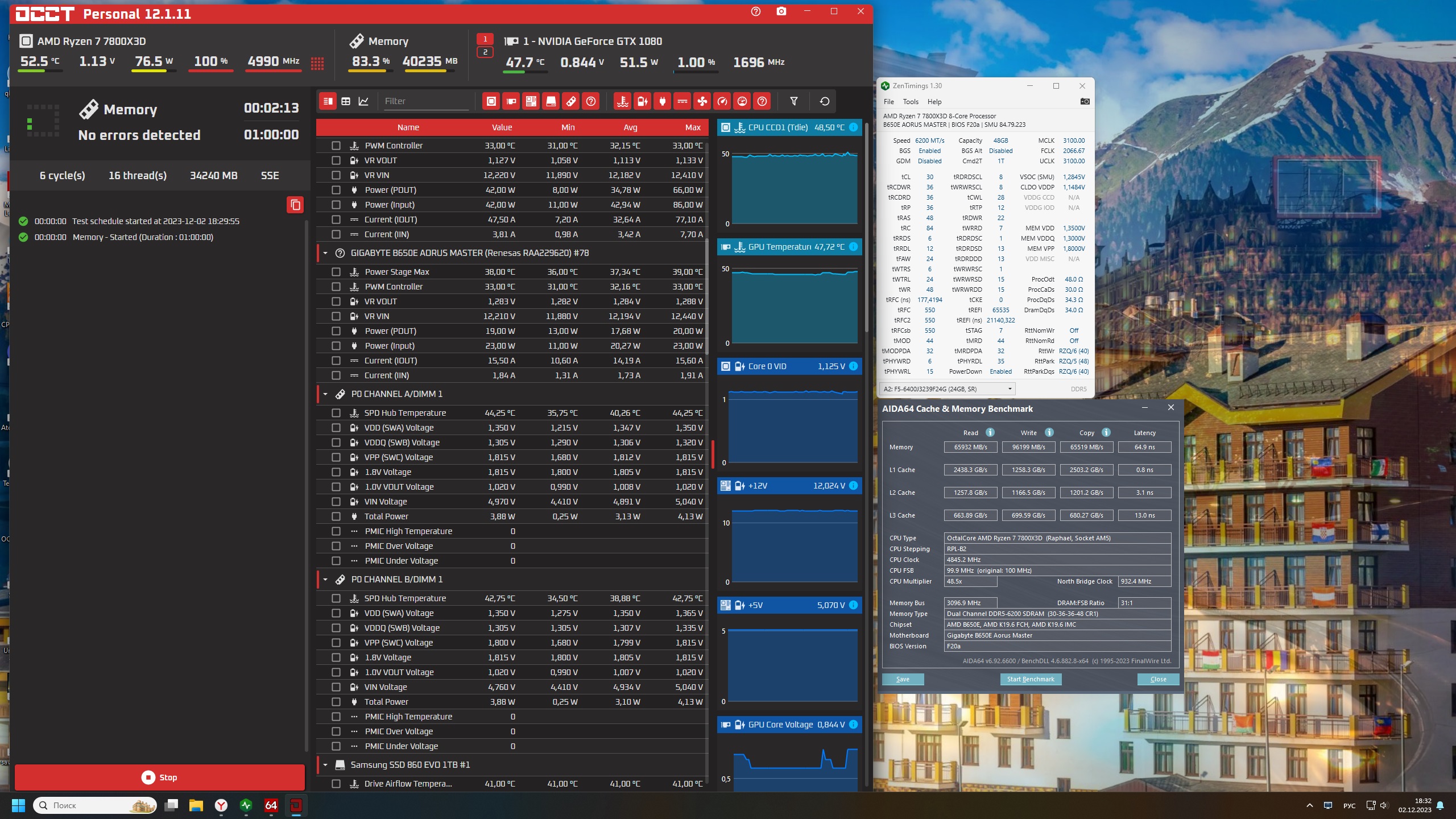Reset sensor min/max with refresh icon
Image resolution: width=1456 pixels, height=819 pixels.
pos(824,101)
